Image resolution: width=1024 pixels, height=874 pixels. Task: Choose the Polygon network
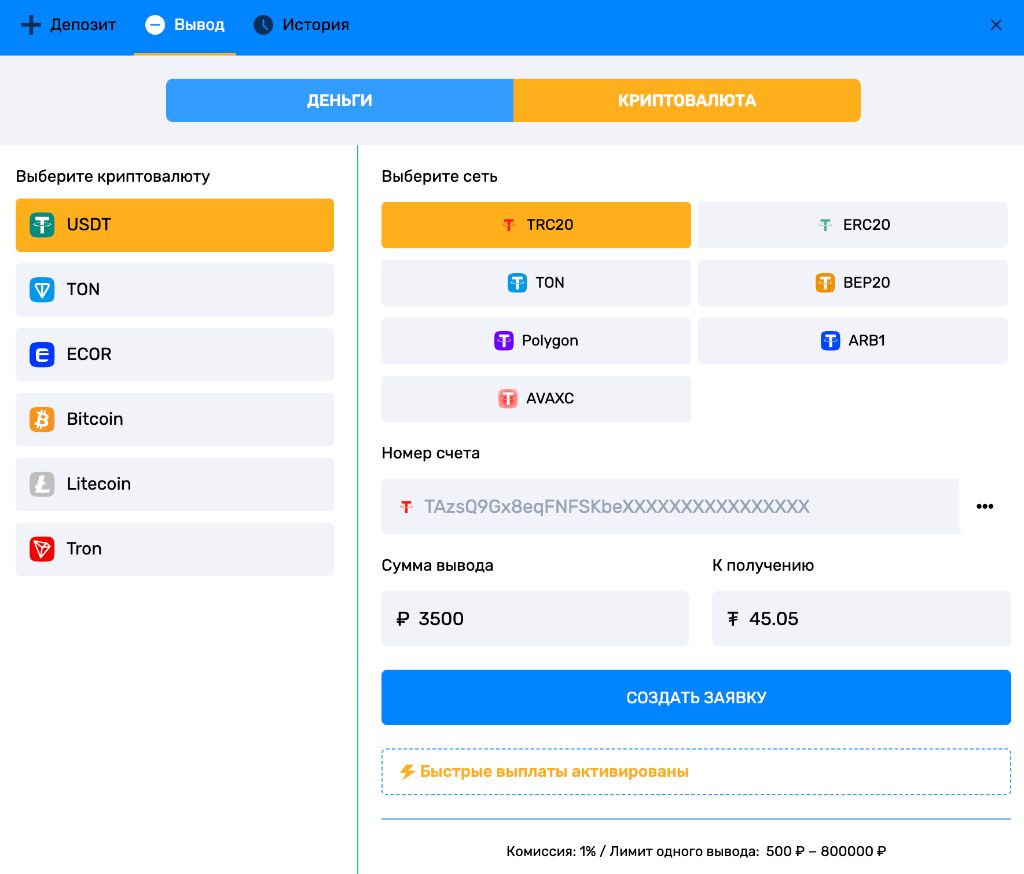coord(536,341)
